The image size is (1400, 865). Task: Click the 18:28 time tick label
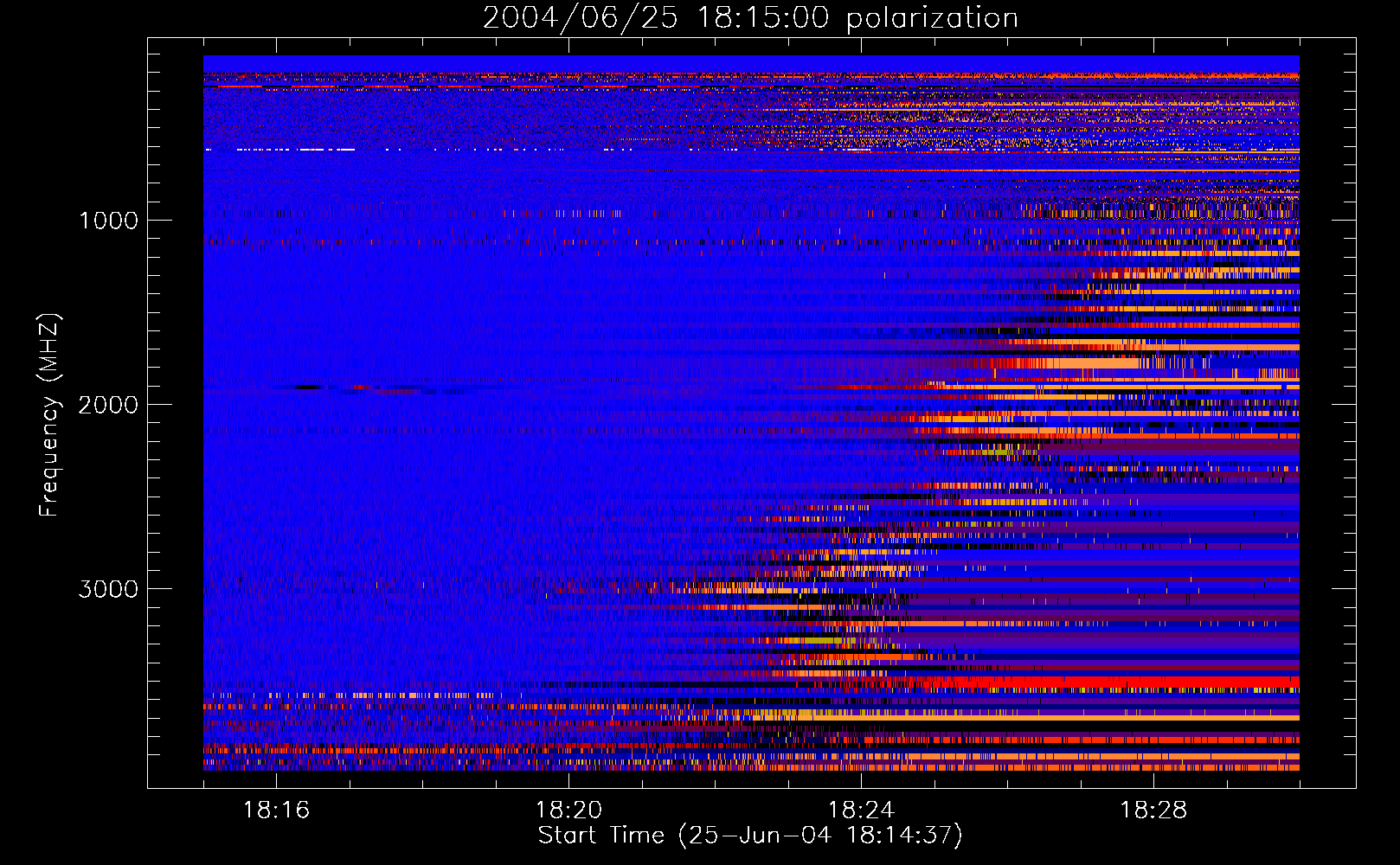coord(1153,811)
